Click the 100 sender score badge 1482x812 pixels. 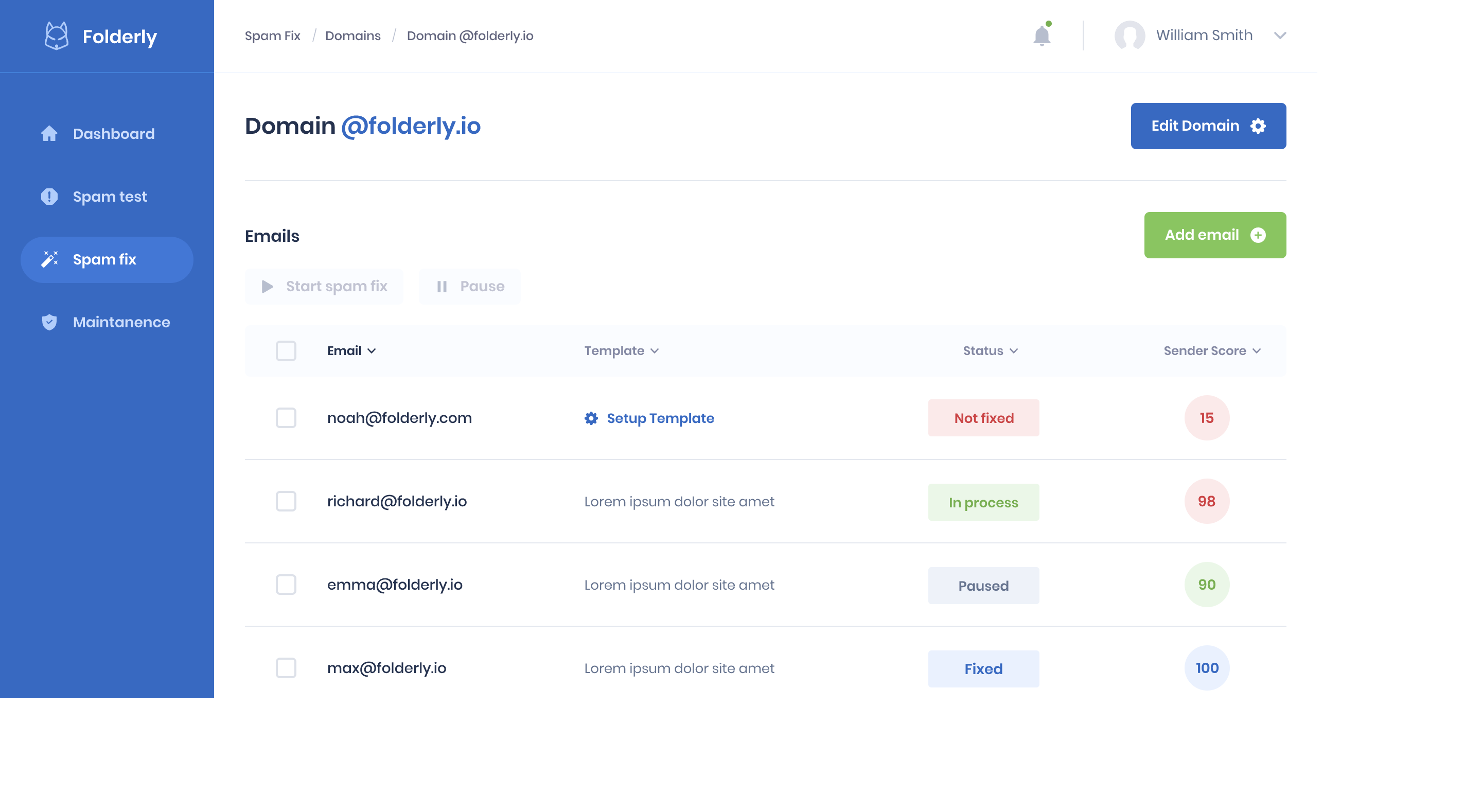[x=1206, y=667]
